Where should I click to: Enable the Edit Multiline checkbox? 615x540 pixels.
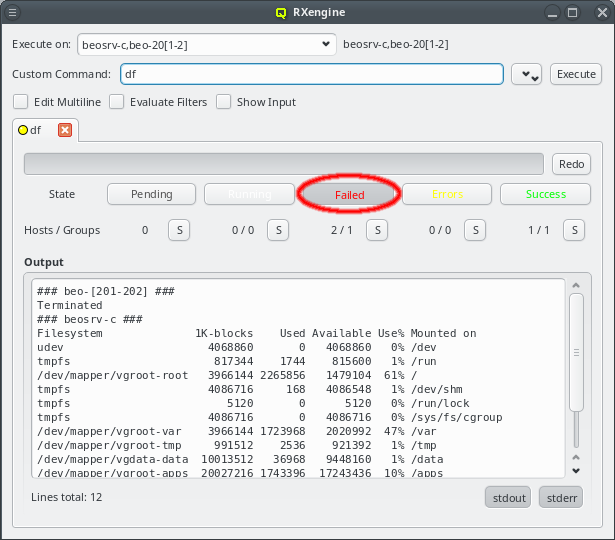click(x=20, y=102)
